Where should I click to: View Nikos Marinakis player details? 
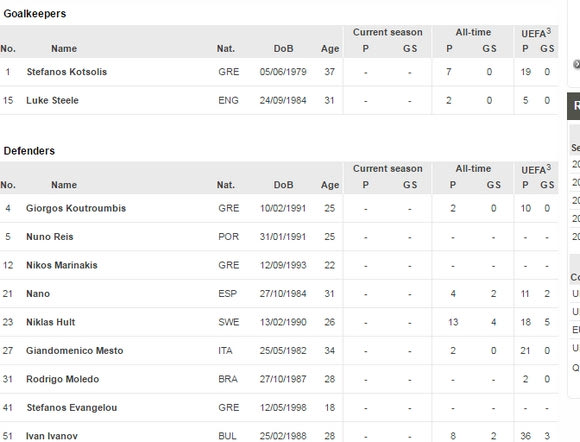(x=62, y=265)
